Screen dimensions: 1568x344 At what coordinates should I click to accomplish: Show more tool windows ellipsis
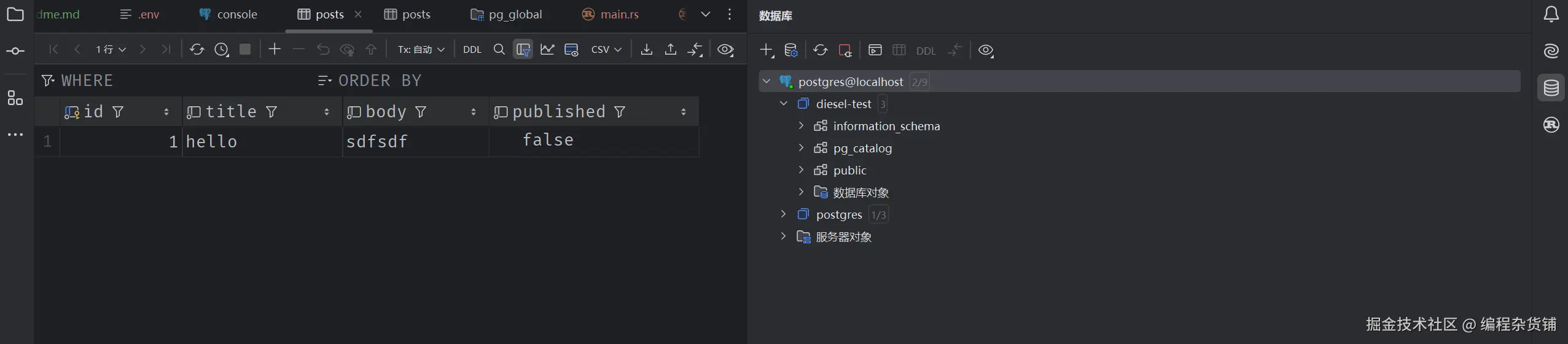(15, 135)
